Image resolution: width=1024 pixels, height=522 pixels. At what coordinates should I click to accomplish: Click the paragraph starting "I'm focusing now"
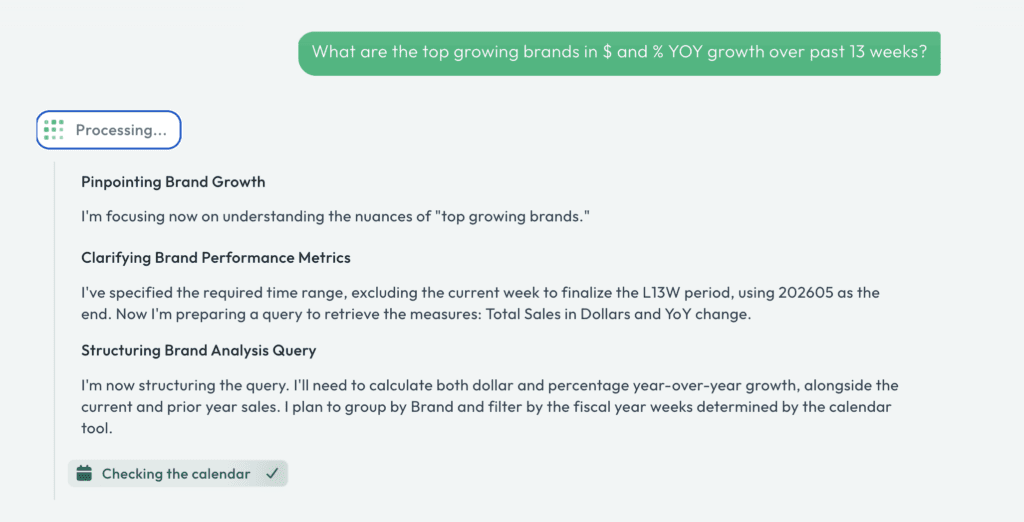point(335,216)
